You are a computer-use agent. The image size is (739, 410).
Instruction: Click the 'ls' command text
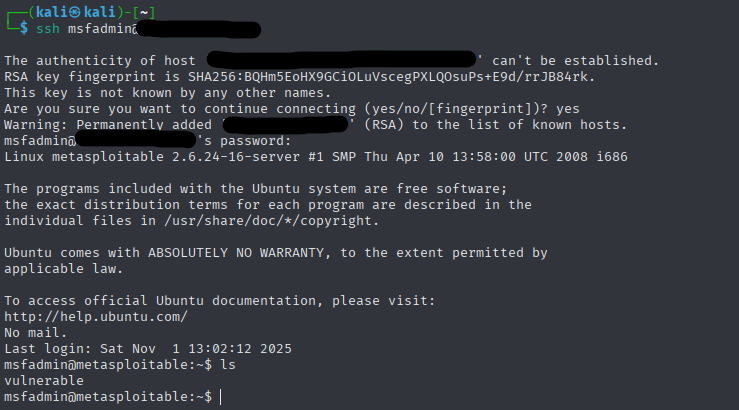point(228,365)
